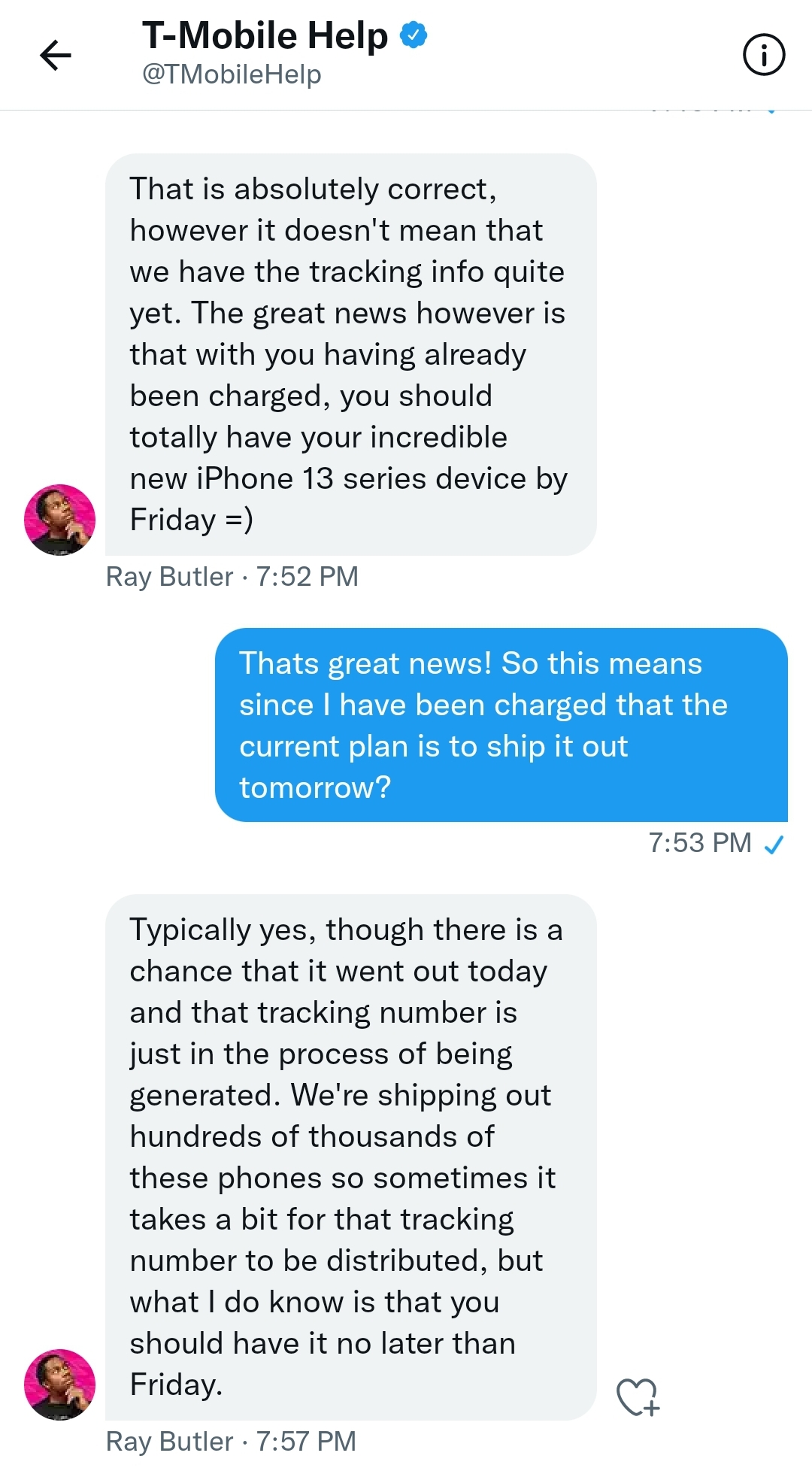The height and width of the screenshot is (1468, 812).
Task: Select message starting 'Typically yes, though'
Action: [x=351, y=1157]
